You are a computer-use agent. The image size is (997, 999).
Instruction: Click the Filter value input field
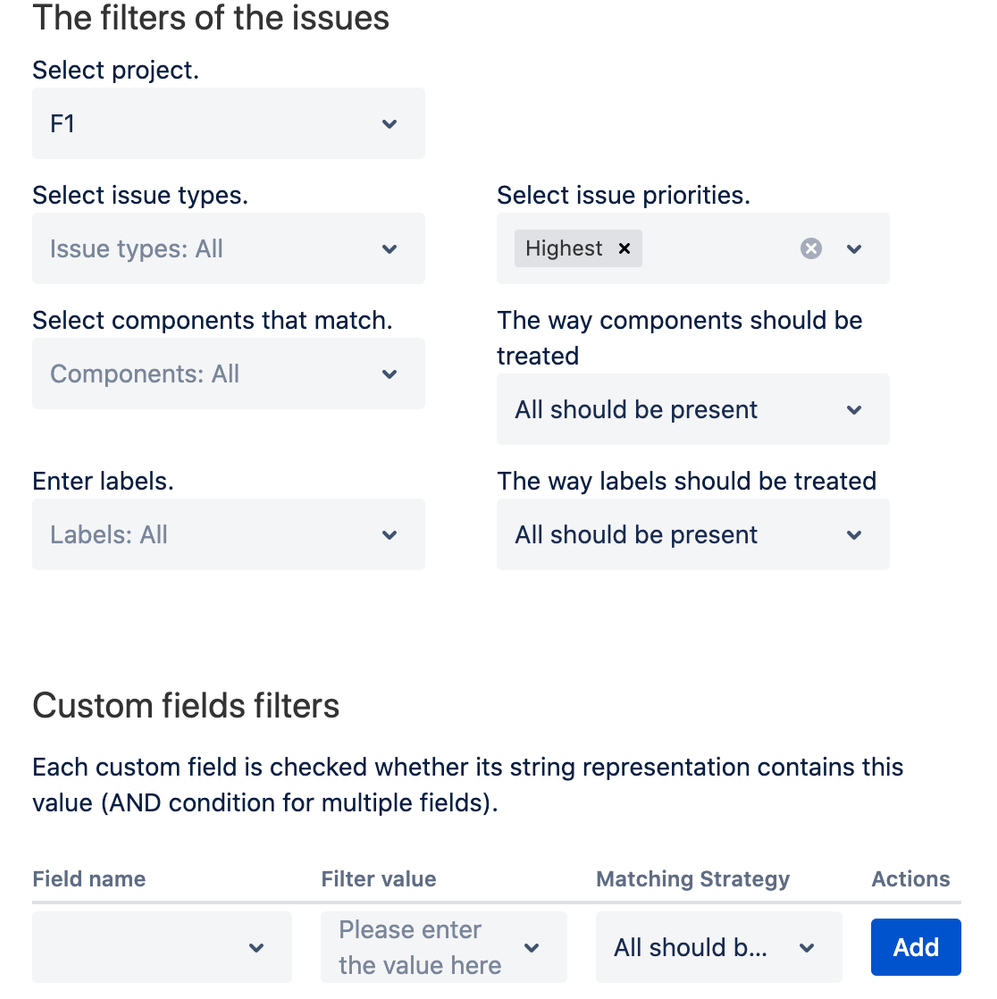click(x=420, y=947)
